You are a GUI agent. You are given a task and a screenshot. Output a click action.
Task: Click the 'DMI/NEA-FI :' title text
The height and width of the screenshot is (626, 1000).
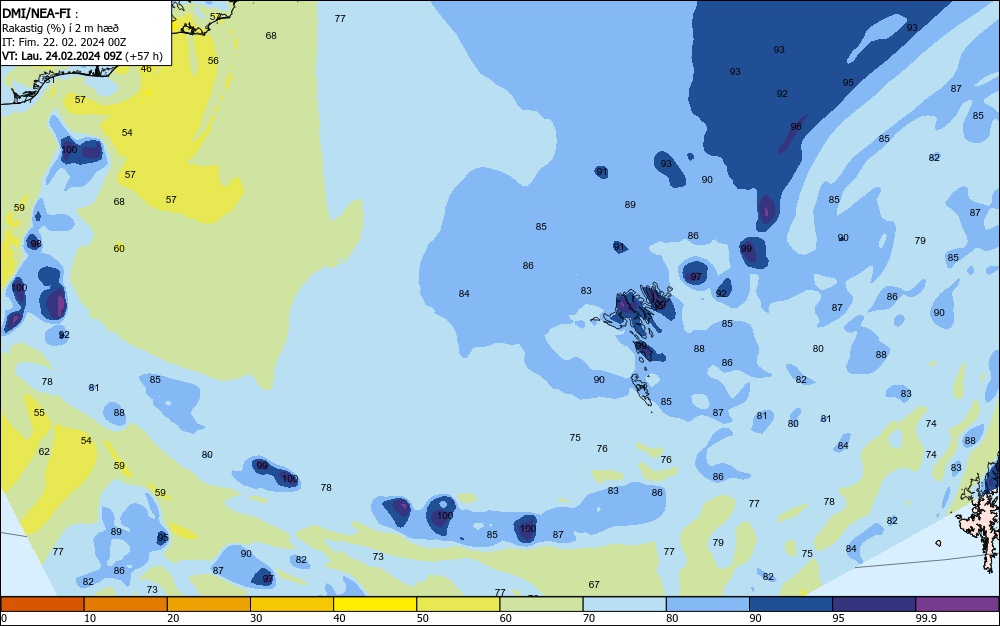[40, 13]
